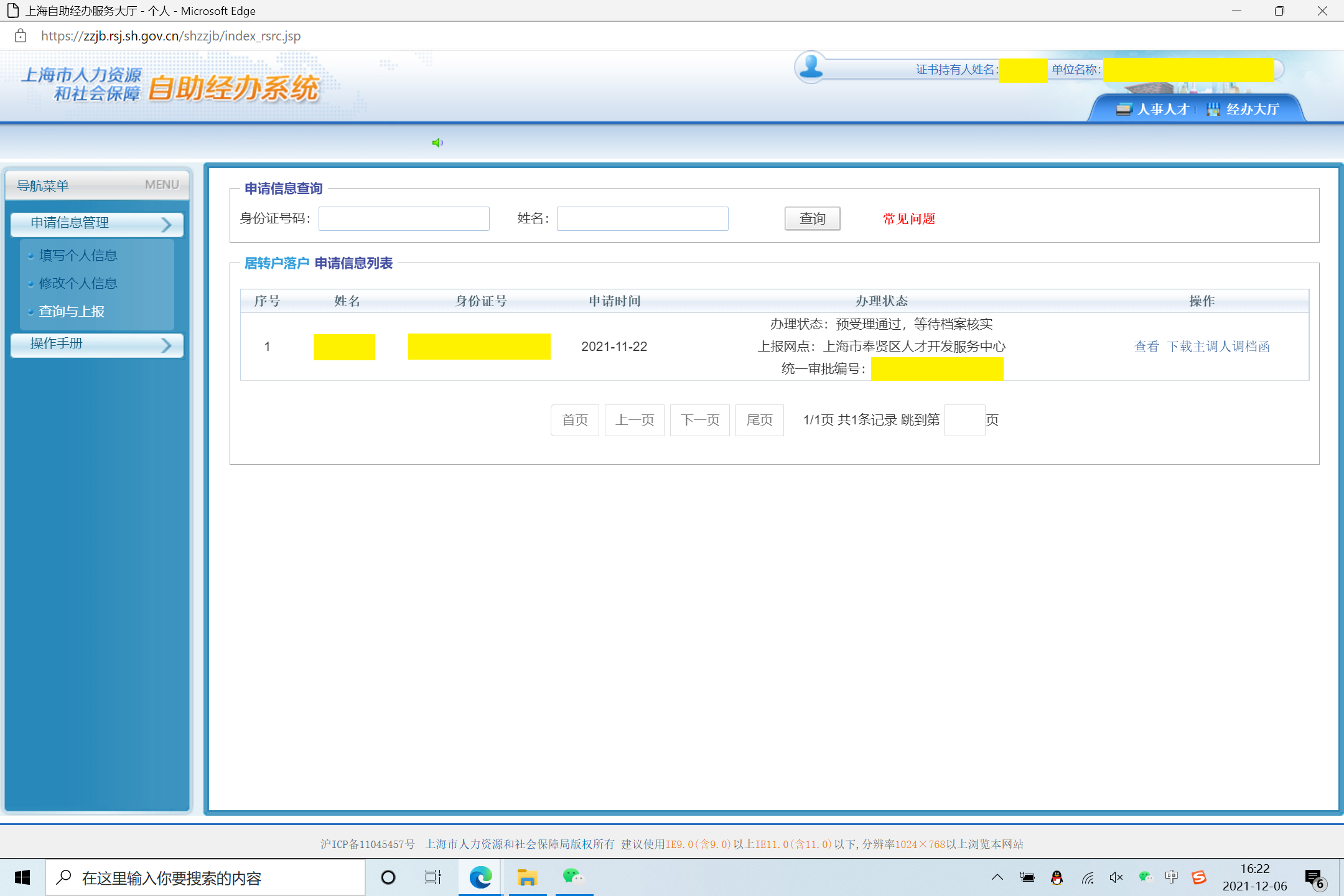Go to 首页 in pagination
The width and height of the screenshot is (1344, 896).
click(575, 421)
